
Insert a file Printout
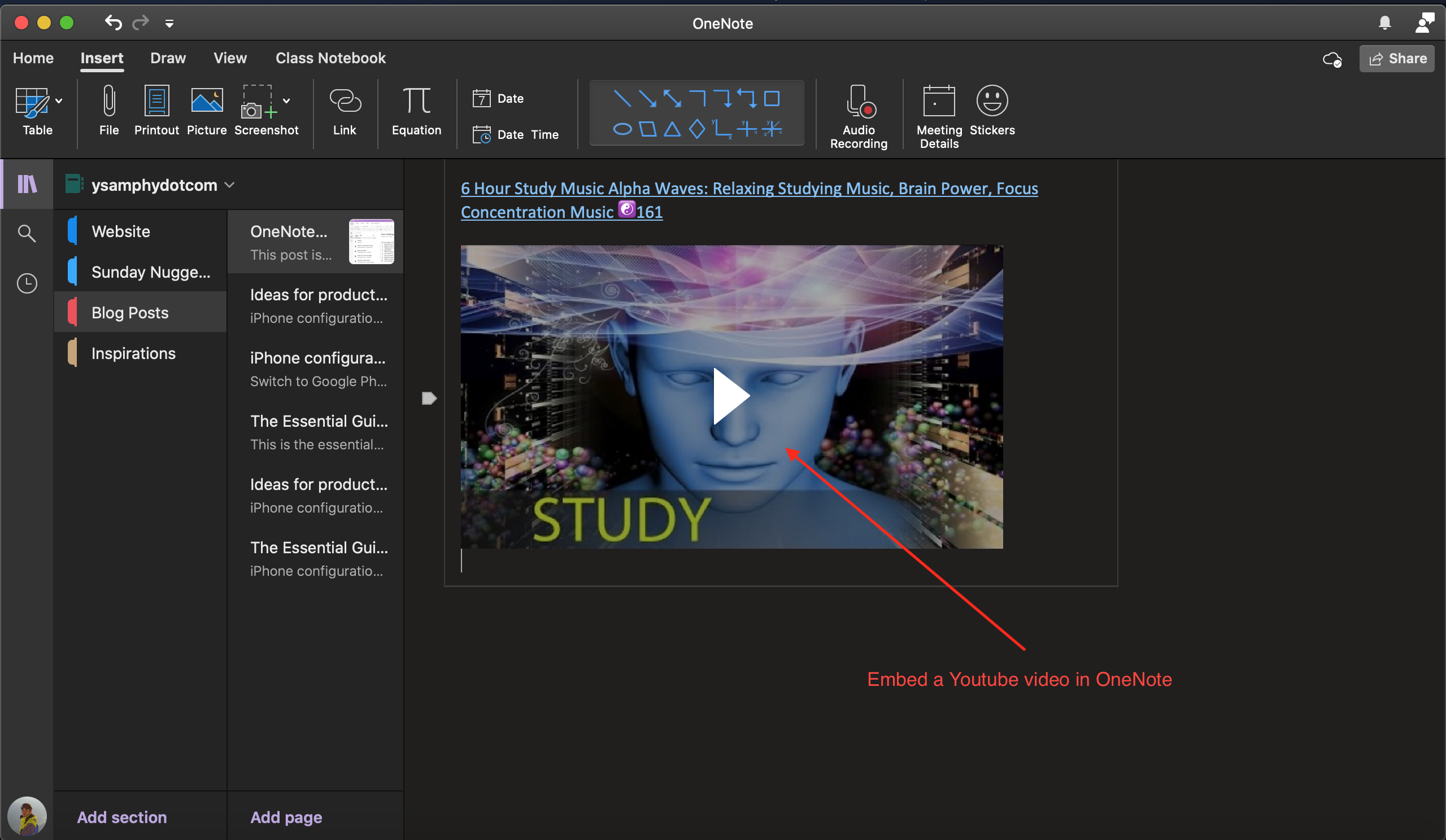[156, 111]
